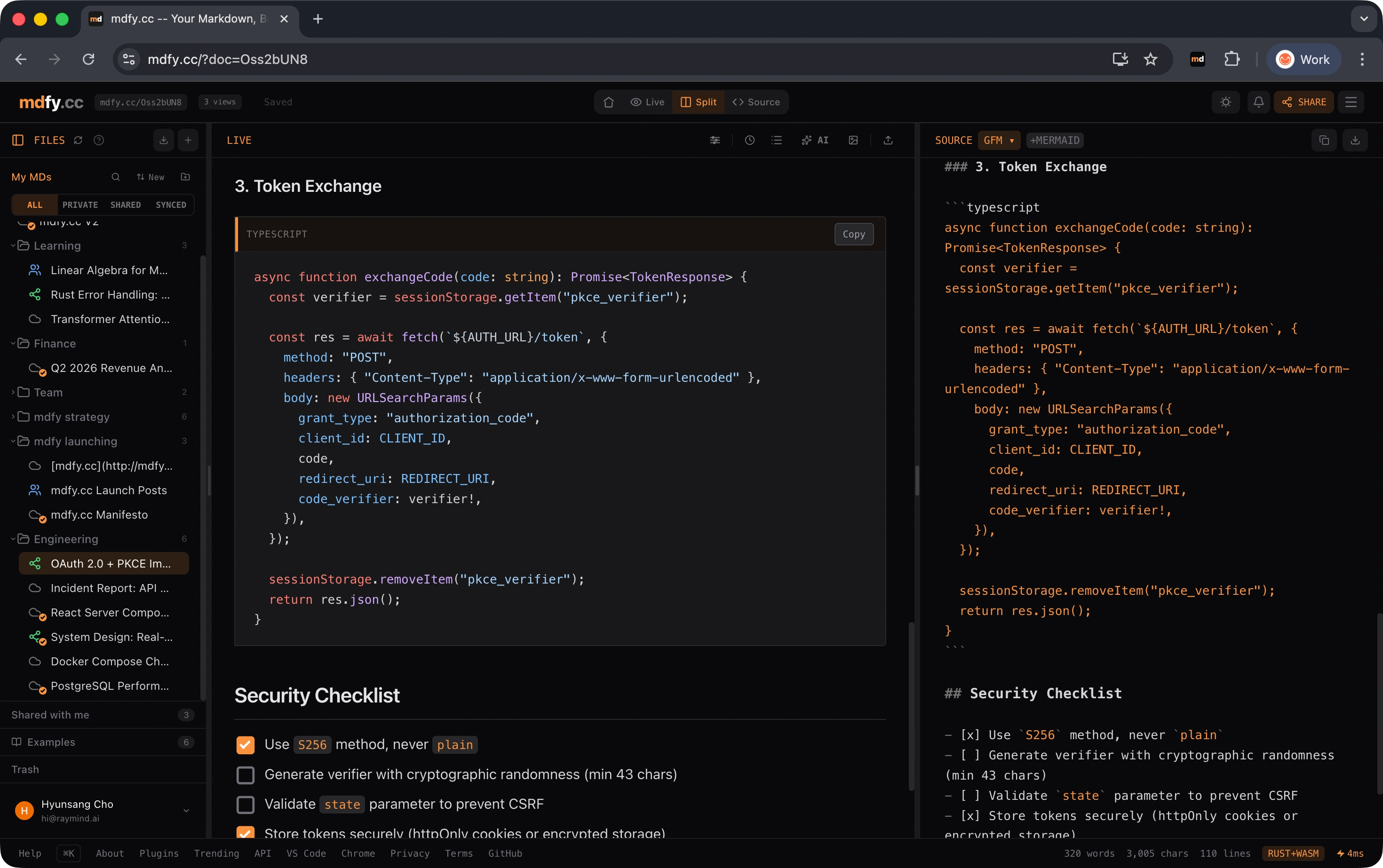Screen dimensions: 1383x868
Task: Select the PRIVATE filter tab
Action: click(80, 205)
